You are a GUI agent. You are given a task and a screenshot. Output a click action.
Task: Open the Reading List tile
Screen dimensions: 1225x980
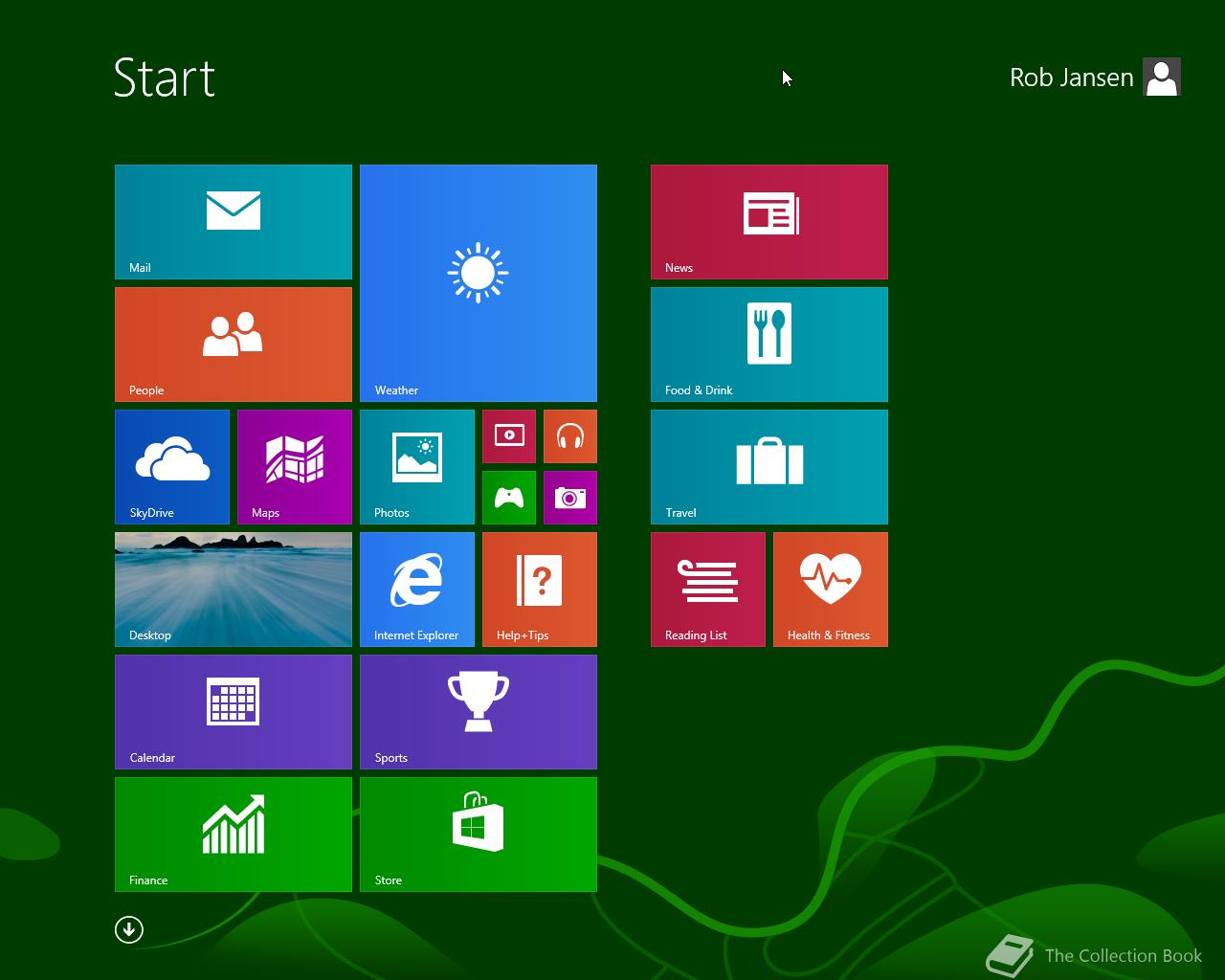[x=708, y=590]
